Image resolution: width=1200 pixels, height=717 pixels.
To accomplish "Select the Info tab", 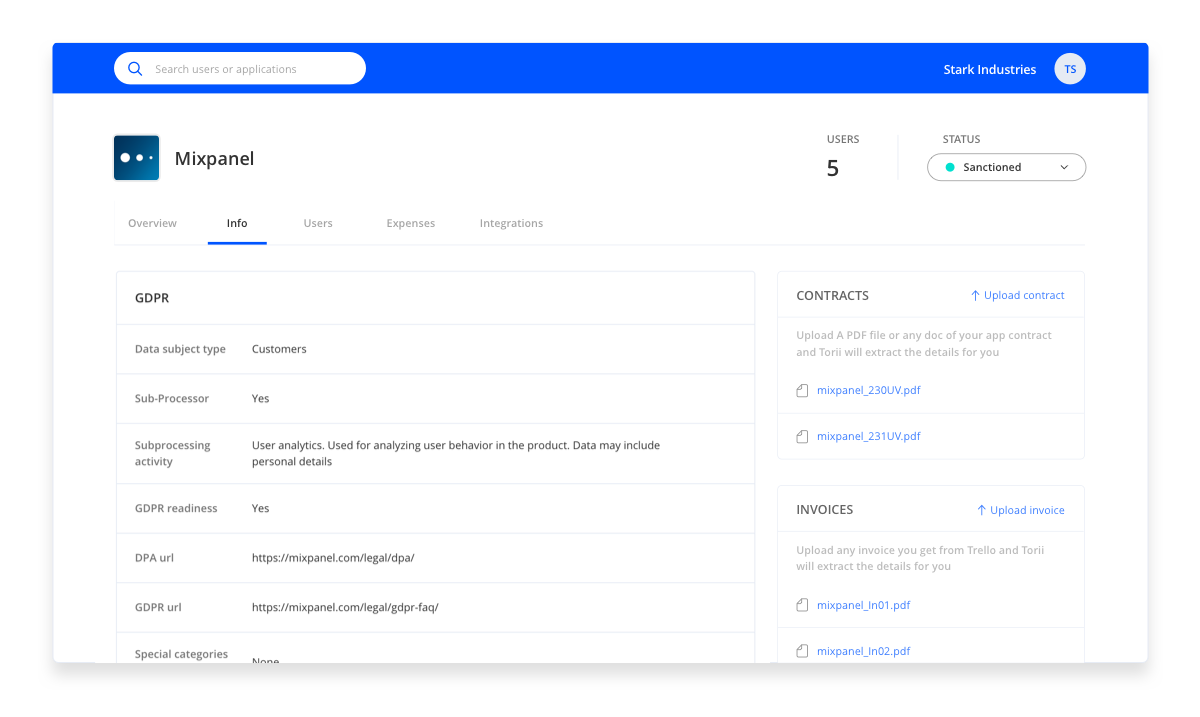I will click(237, 223).
